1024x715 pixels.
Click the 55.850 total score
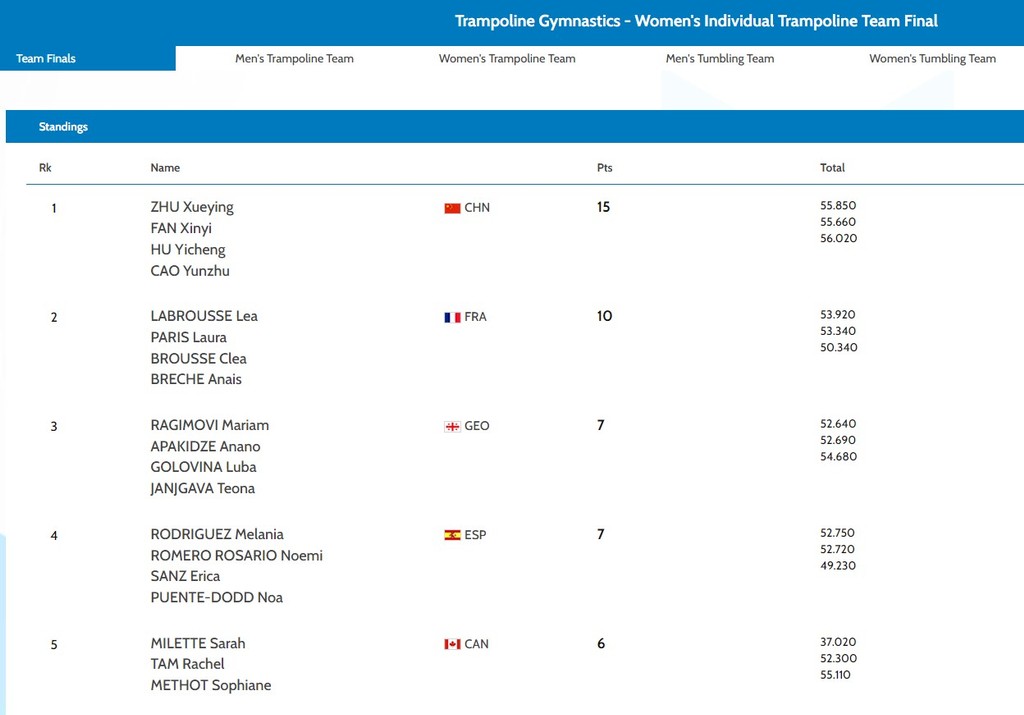click(x=838, y=205)
